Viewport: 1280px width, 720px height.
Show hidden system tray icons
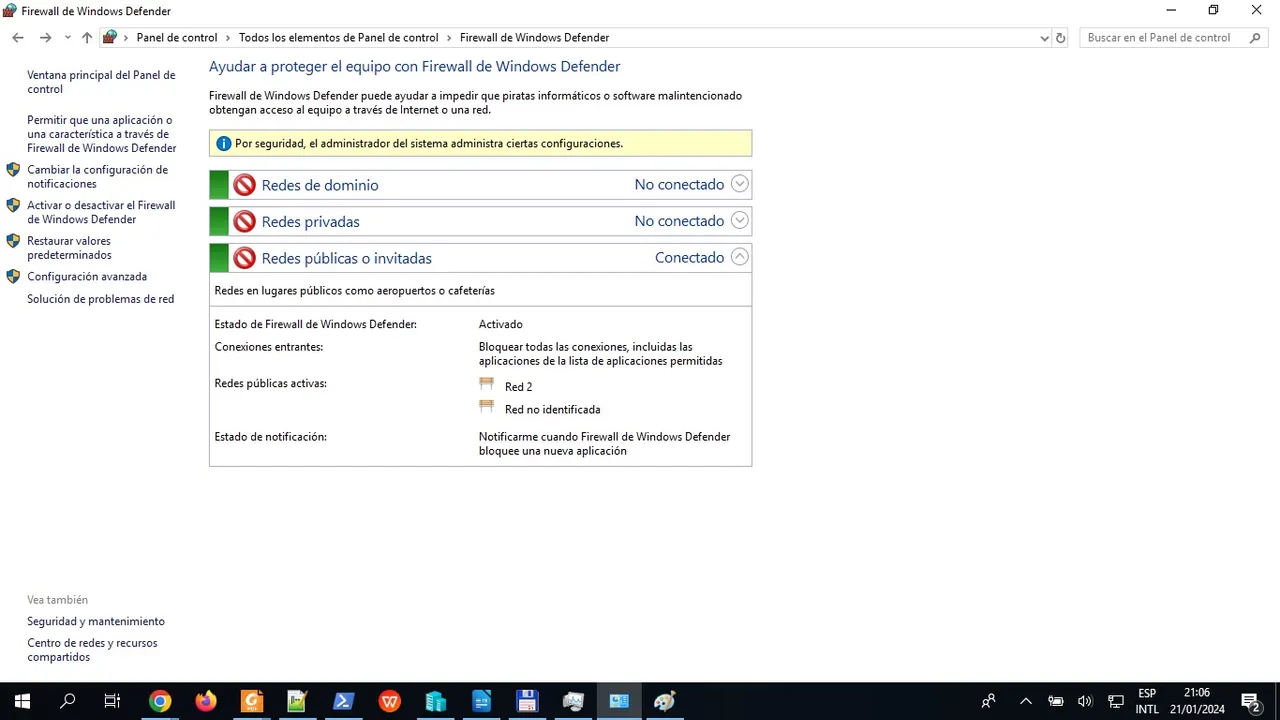coord(1025,701)
